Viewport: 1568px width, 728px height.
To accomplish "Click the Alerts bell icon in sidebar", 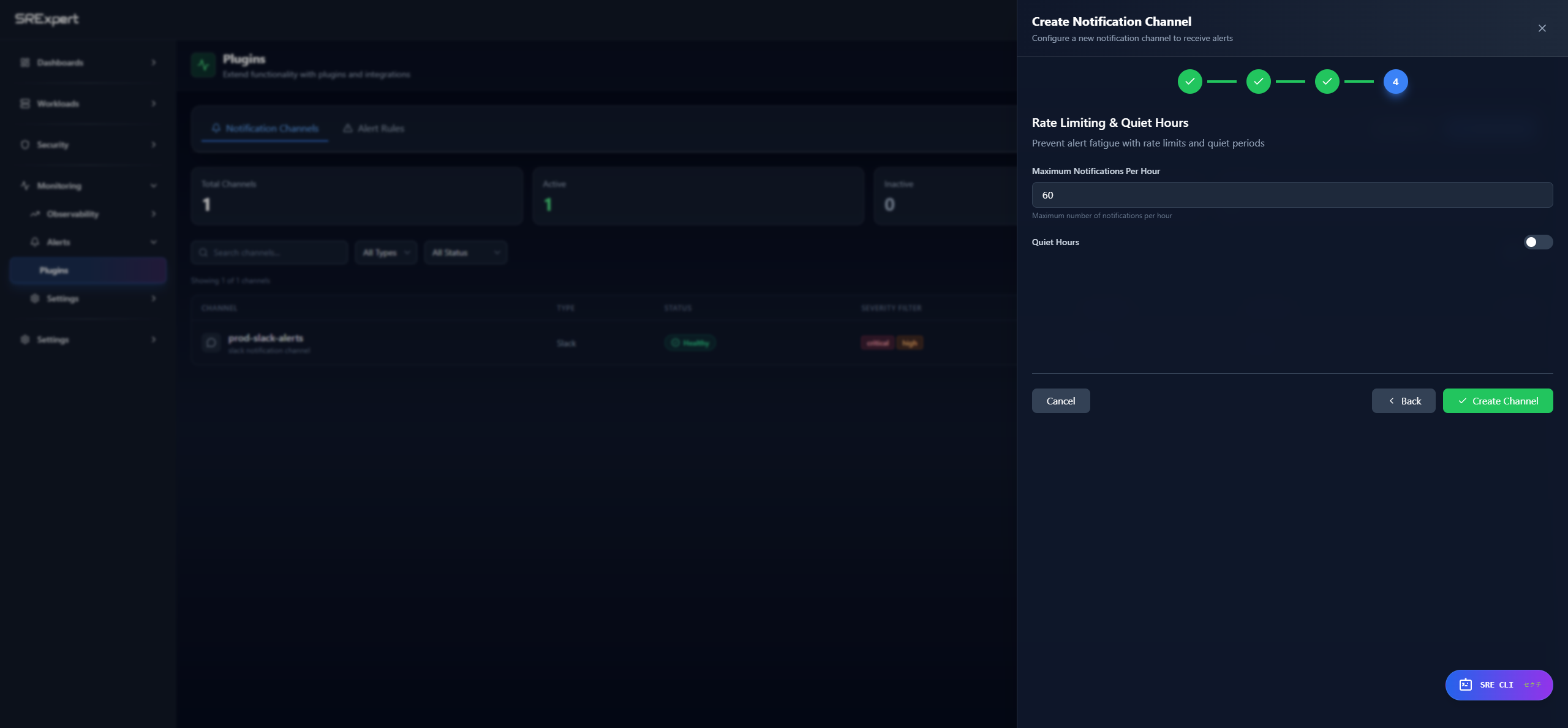I will [x=35, y=241].
